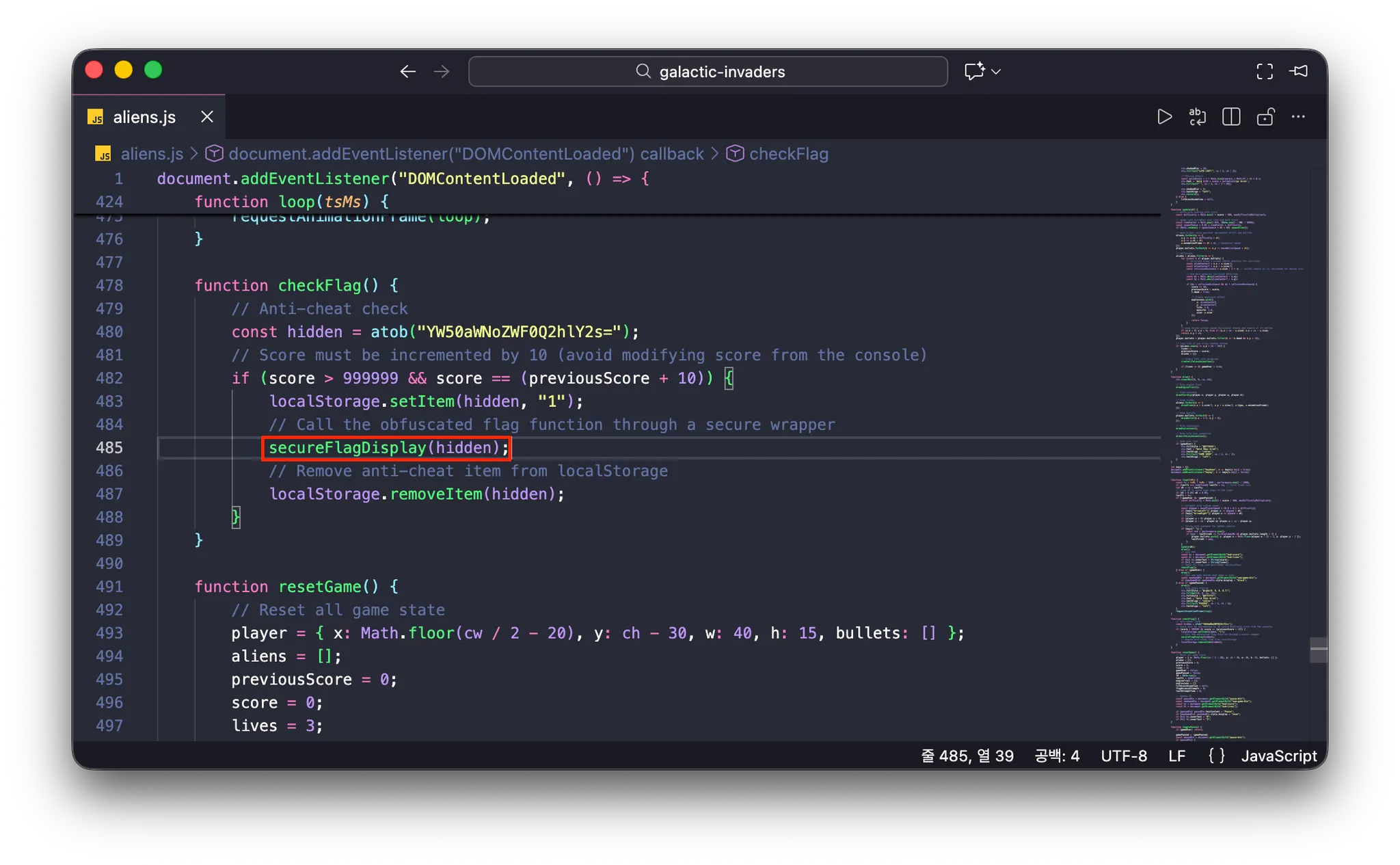Expand the chat dropdown arrow

(996, 71)
